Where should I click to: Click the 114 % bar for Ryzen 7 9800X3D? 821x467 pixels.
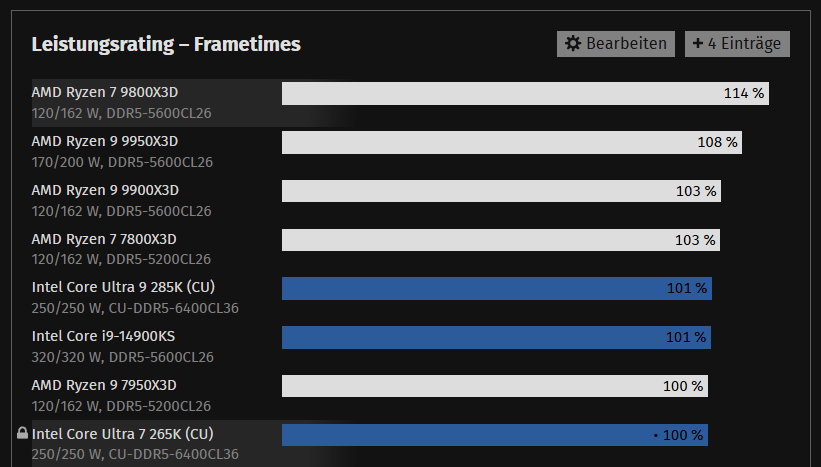click(x=524, y=94)
